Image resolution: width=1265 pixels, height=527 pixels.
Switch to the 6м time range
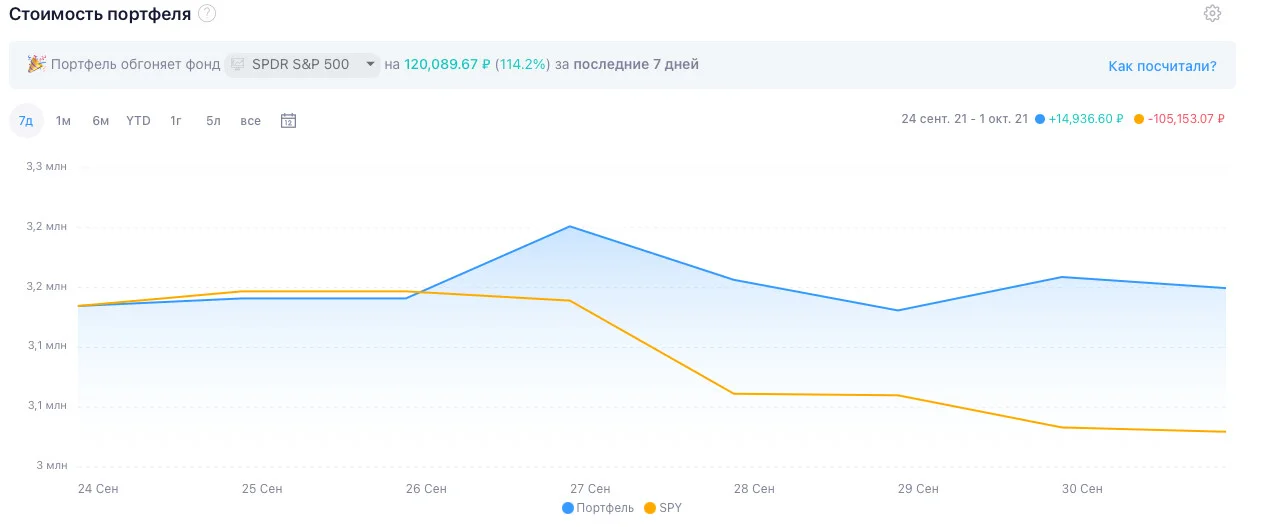coord(100,121)
